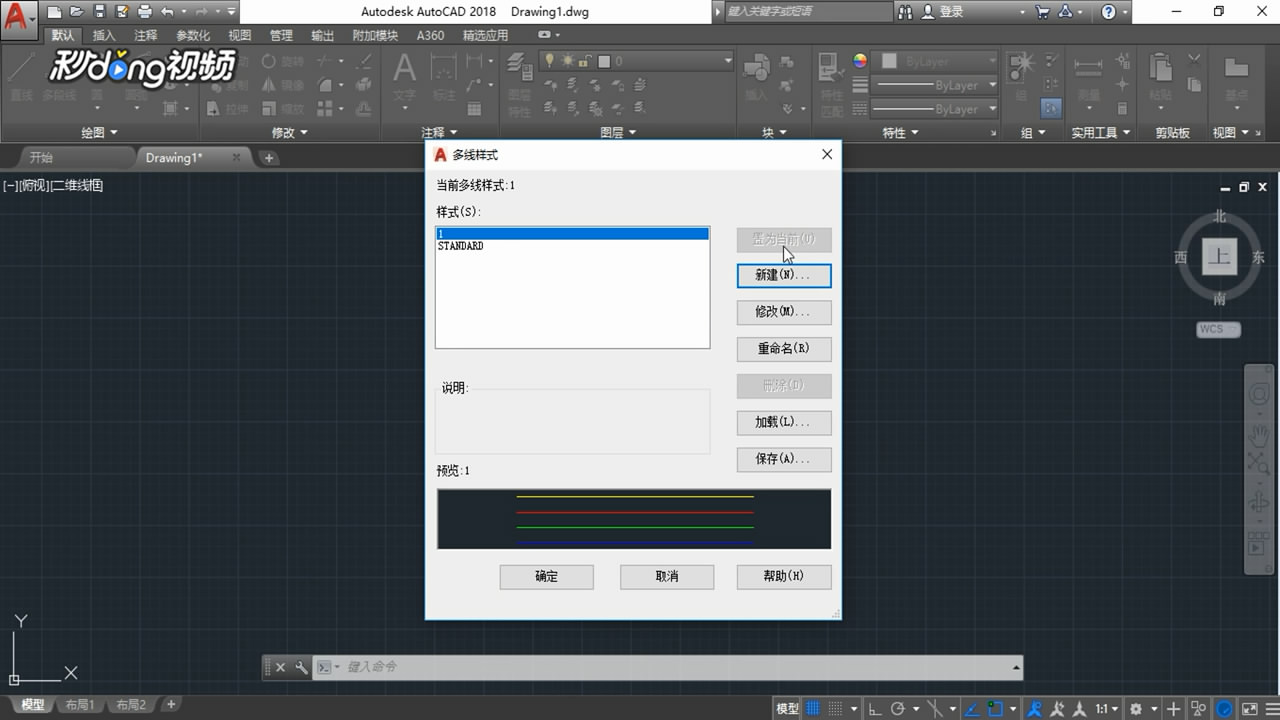Click the multiline style preview image
Image resolution: width=1280 pixels, height=720 pixels.
click(x=634, y=519)
